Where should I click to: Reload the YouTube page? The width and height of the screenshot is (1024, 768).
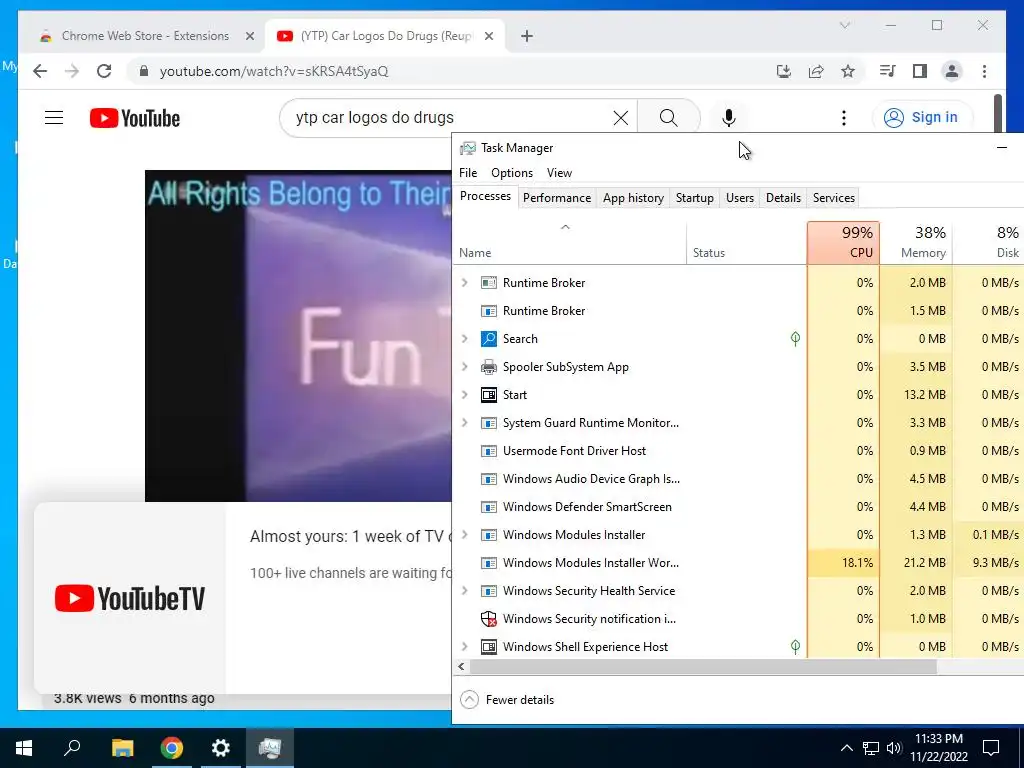point(104,71)
